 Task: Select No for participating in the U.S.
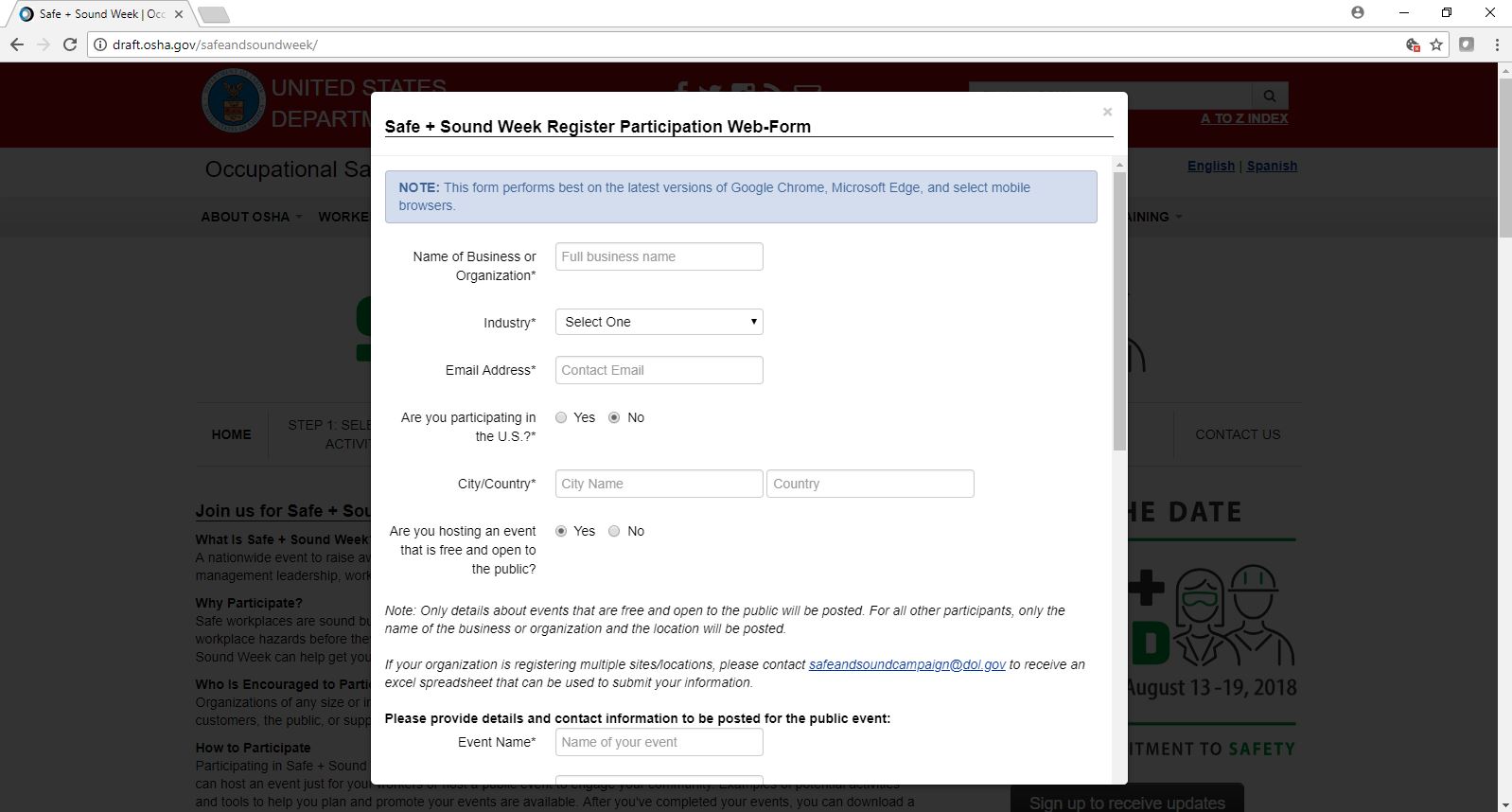614,417
